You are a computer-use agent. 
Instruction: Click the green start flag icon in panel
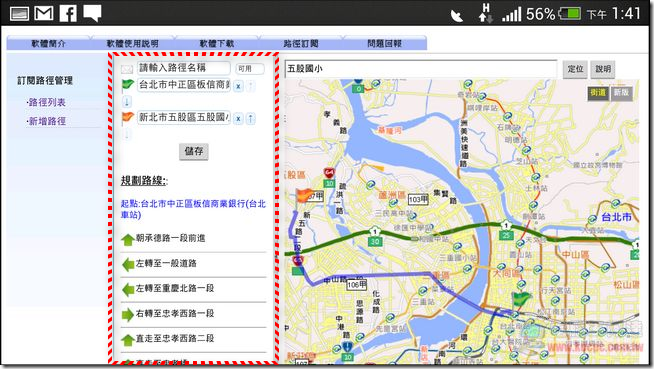point(127,85)
